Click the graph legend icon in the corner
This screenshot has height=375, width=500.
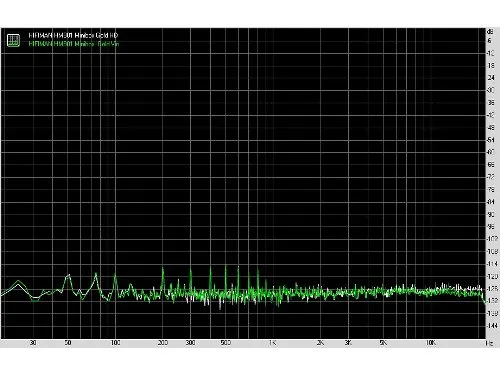(13, 40)
